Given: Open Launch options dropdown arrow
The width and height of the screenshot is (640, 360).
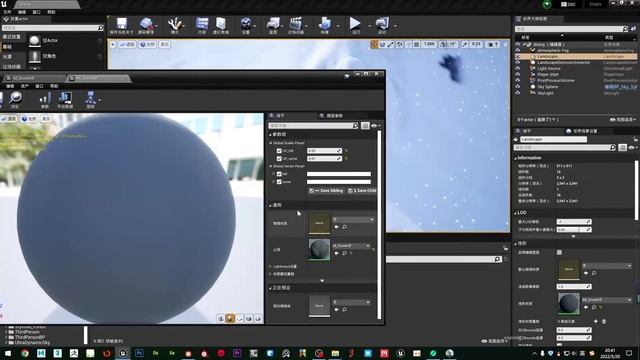Looking at the screenshot, I should (395, 26).
